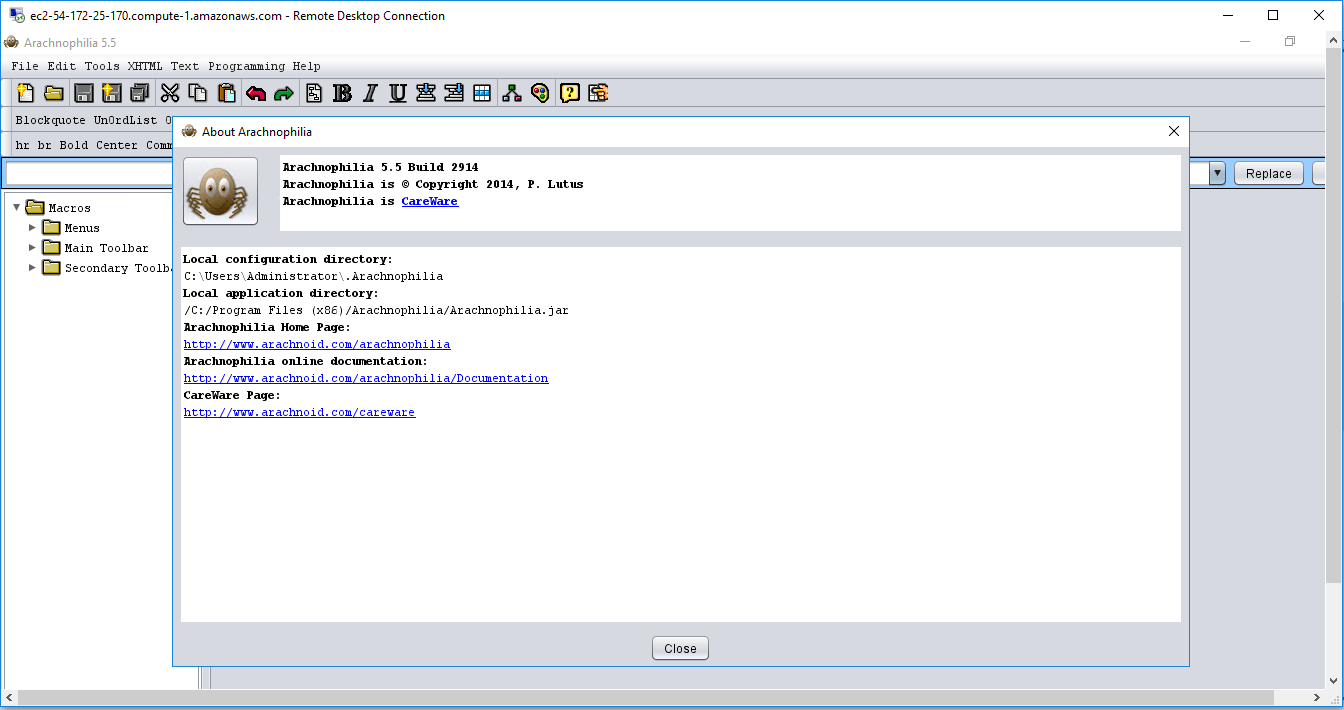The height and width of the screenshot is (710, 1344).
Task: Expand the Menus tree folder
Action: pyautogui.click(x=32, y=228)
